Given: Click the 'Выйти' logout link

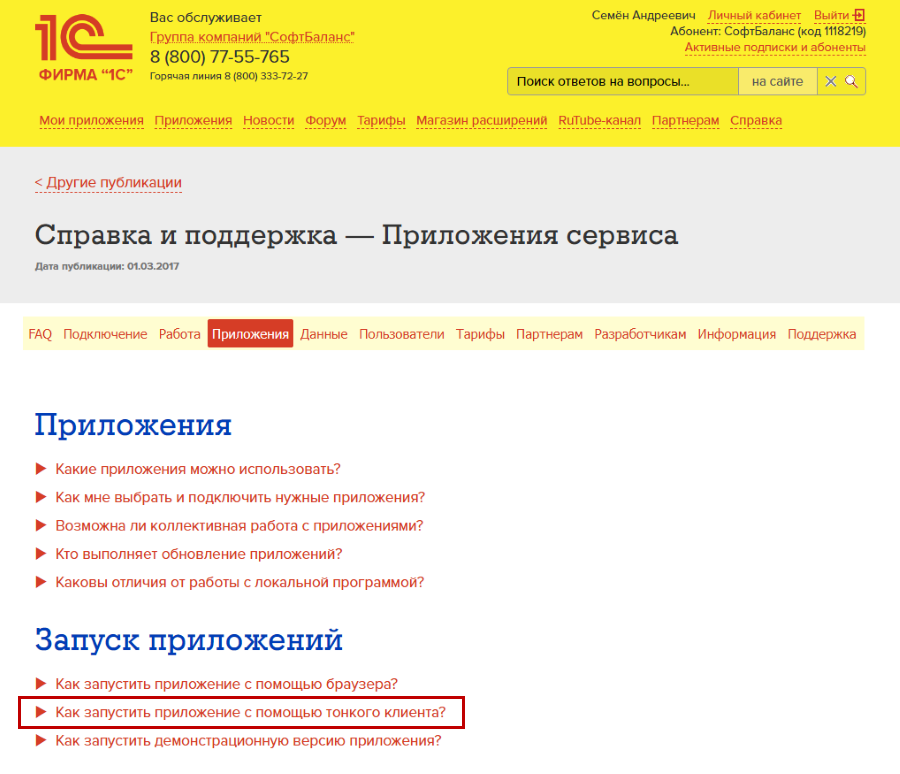Looking at the screenshot, I should tap(832, 16).
